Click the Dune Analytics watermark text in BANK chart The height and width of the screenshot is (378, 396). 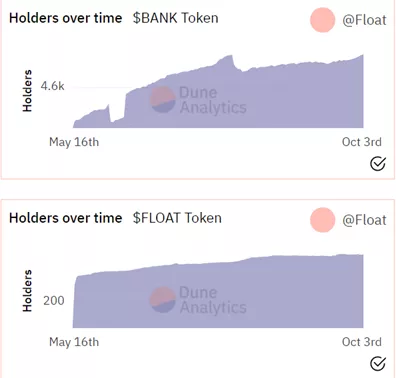(213, 100)
